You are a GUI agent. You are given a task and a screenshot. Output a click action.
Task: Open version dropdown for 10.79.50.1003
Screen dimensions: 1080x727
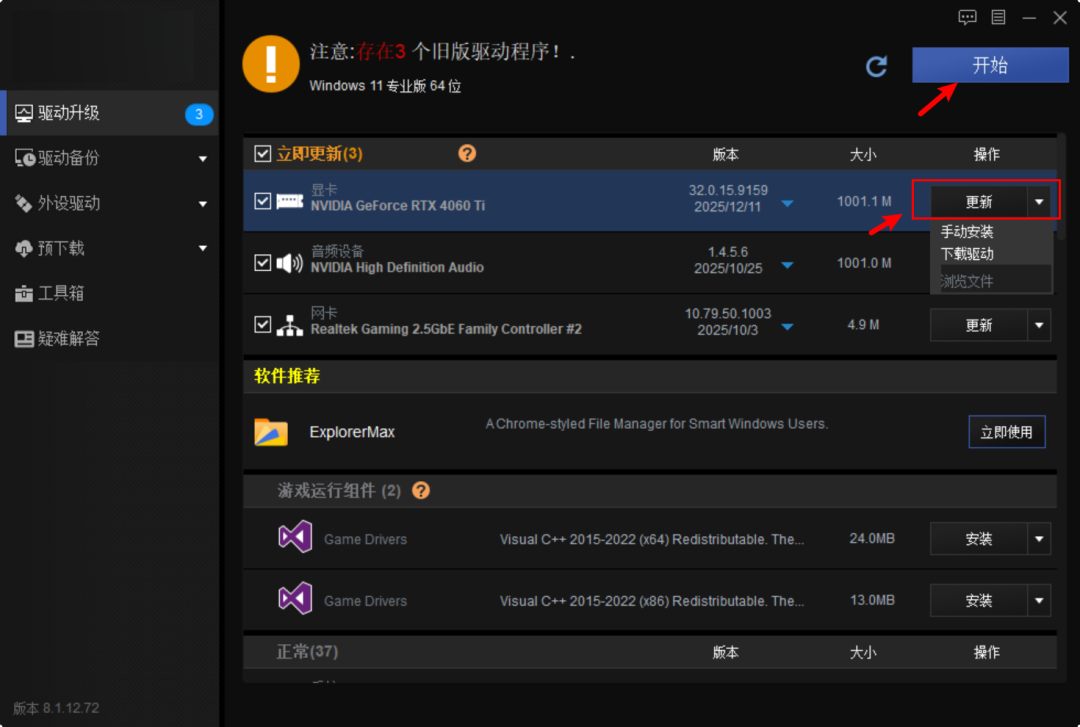(787, 327)
